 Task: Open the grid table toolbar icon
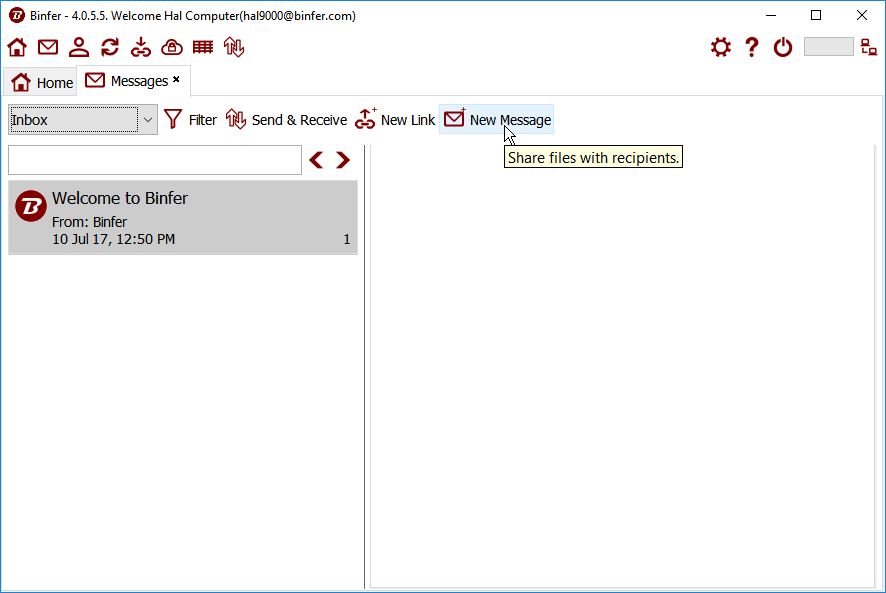(203, 47)
